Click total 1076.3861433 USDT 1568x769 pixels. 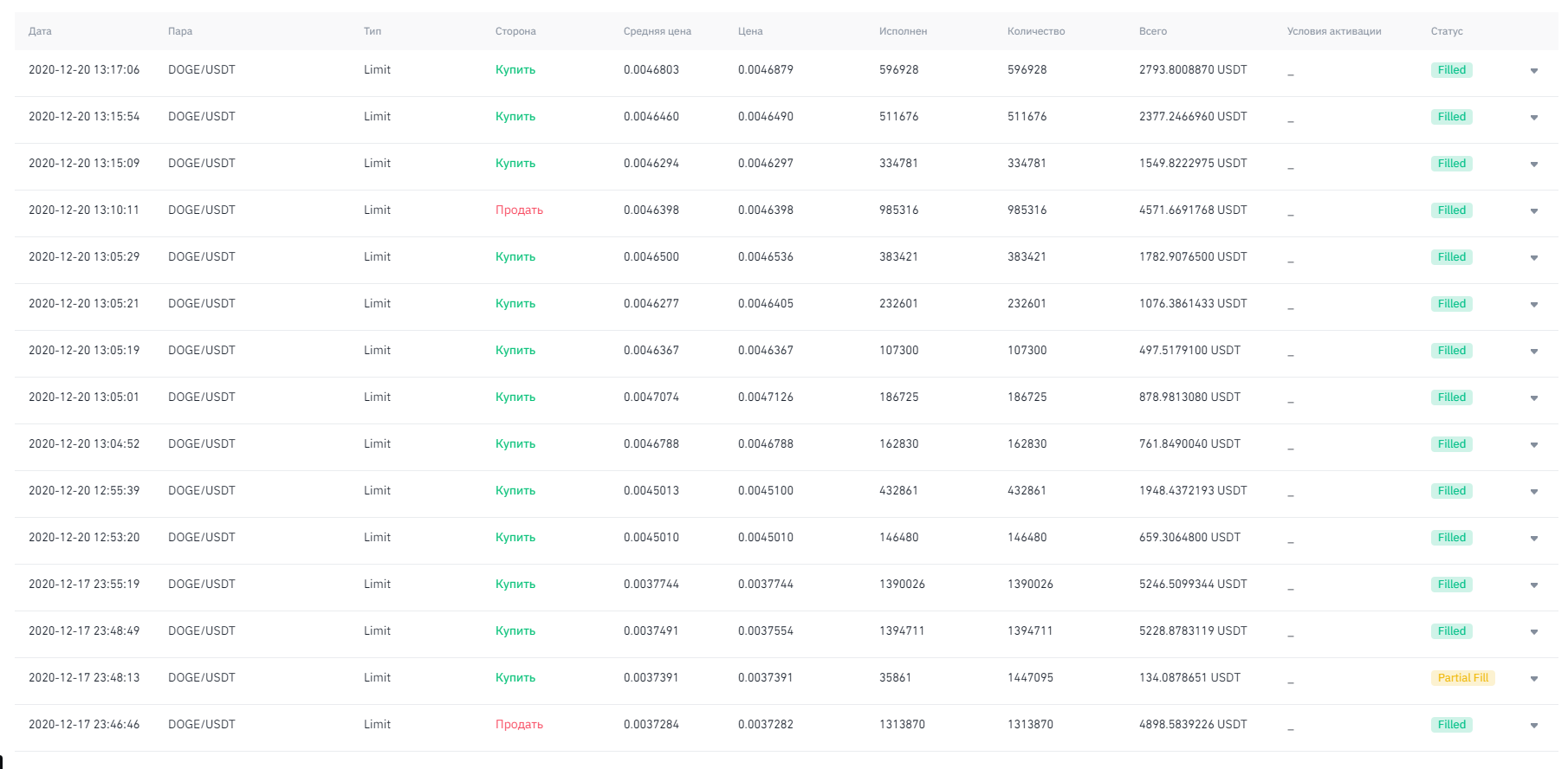1193,304
